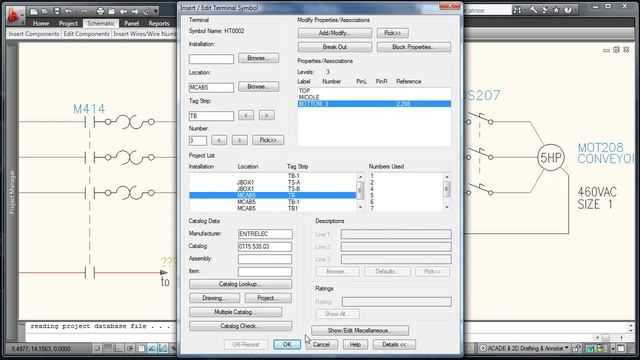Click the New file icon in quick access toolbar
Viewport: 640px width, 360px height.
34,11
